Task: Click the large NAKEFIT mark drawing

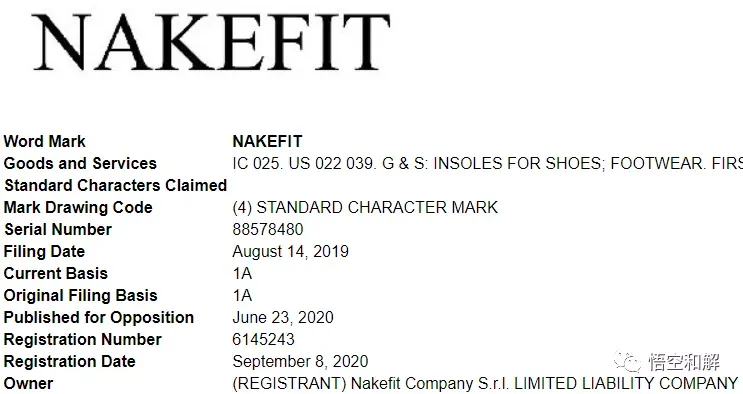Action: click(x=211, y=42)
